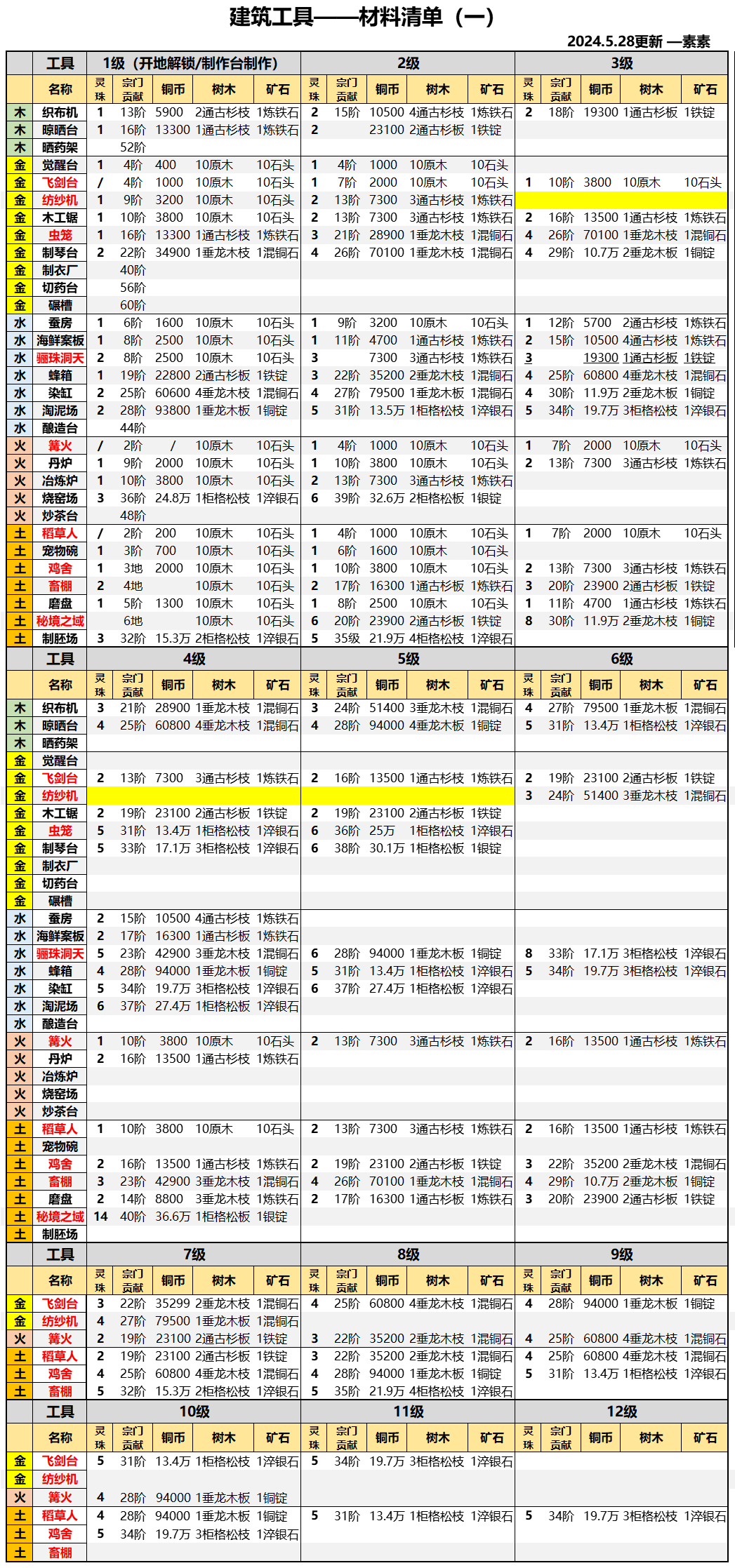Click 60阶 in the 碾槽 row
Viewport: 735px width, 1568px height.
(133, 305)
